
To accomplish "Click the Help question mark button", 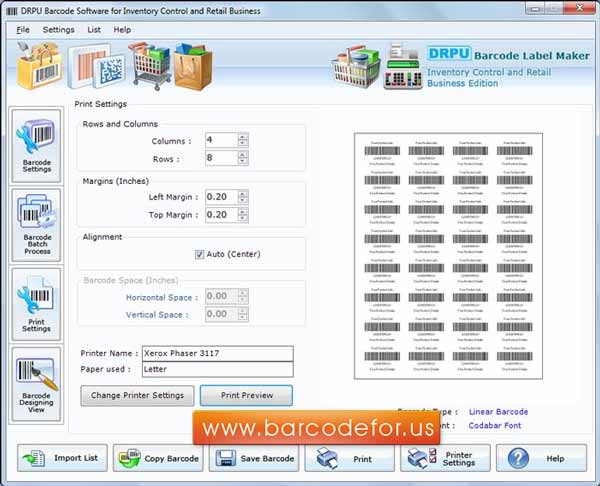I will pos(541,458).
